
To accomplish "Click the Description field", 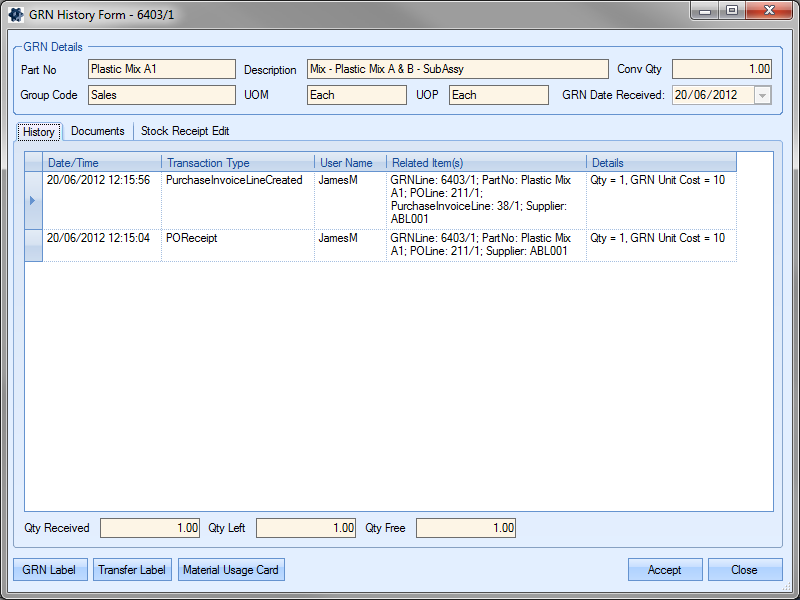I will click(458, 69).
